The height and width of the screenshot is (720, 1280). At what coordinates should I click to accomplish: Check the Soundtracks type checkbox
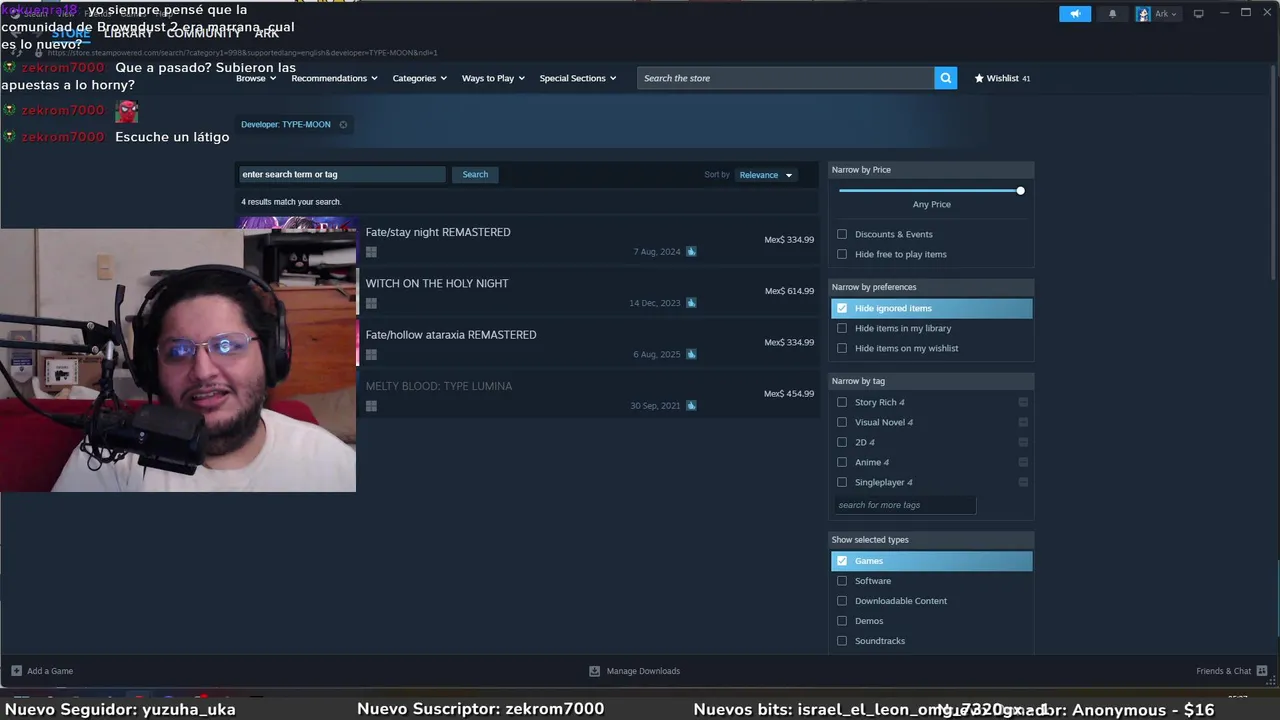[x=842, y=641]
